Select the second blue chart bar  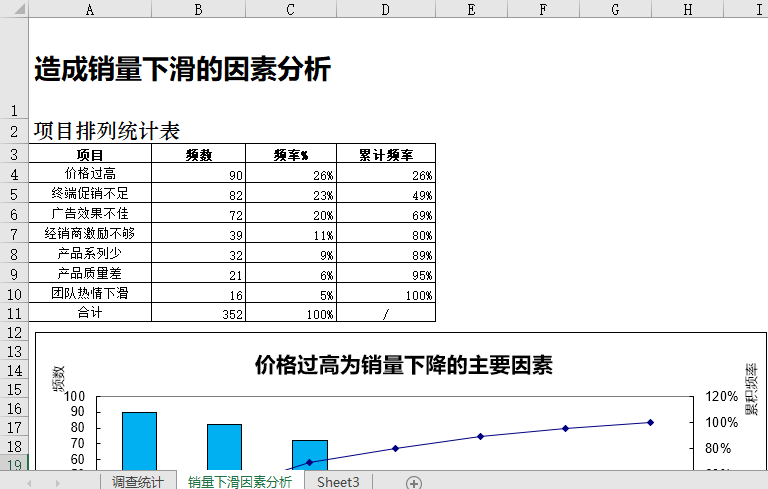pos(224,446)
